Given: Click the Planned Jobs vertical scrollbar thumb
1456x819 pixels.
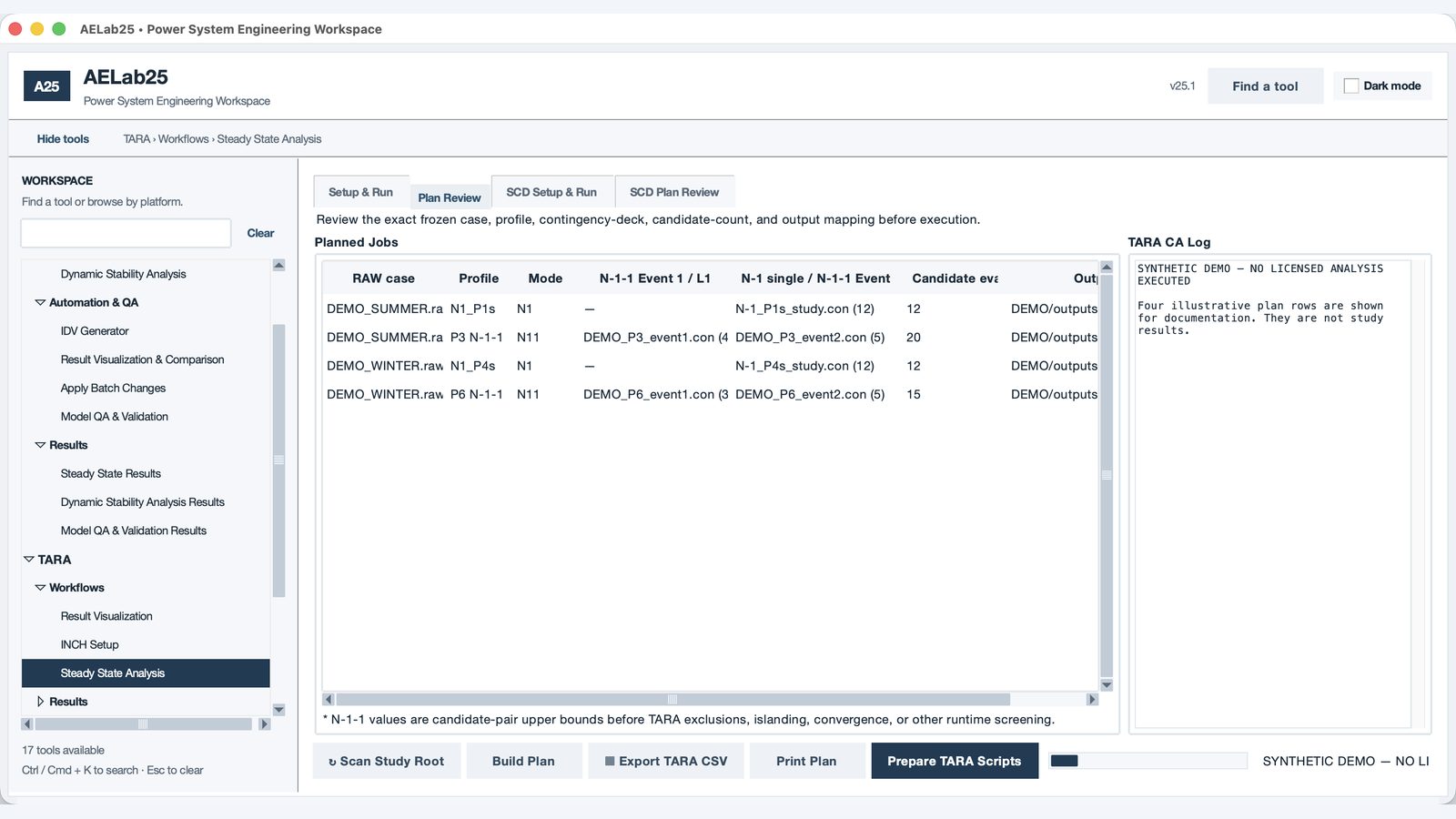Looking at the screenshot, I should point(1107,475).
